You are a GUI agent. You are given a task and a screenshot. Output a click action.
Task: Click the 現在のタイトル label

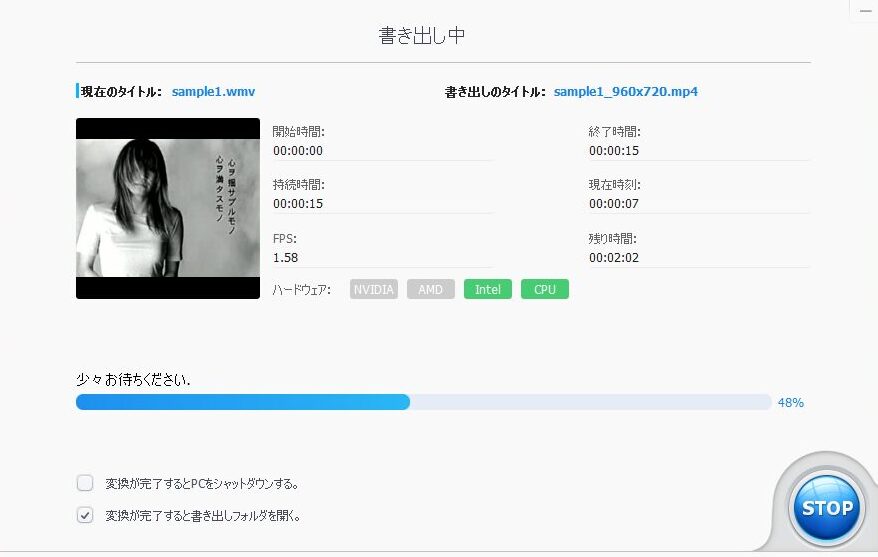pyautogui.click(x=121, y=92)
